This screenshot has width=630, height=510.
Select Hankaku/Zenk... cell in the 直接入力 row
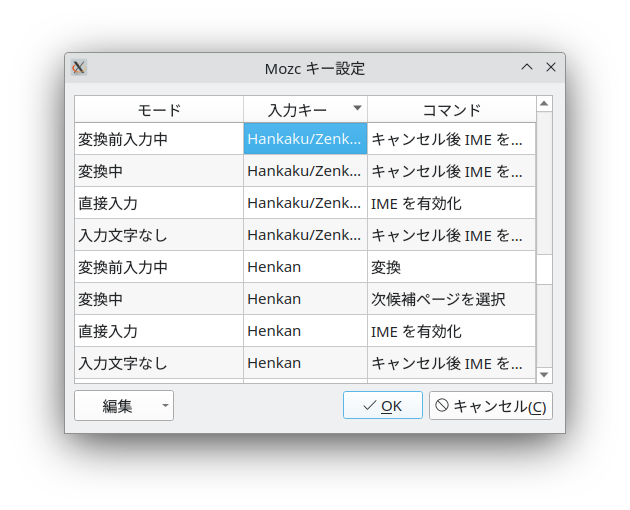[x=305, y=203]
